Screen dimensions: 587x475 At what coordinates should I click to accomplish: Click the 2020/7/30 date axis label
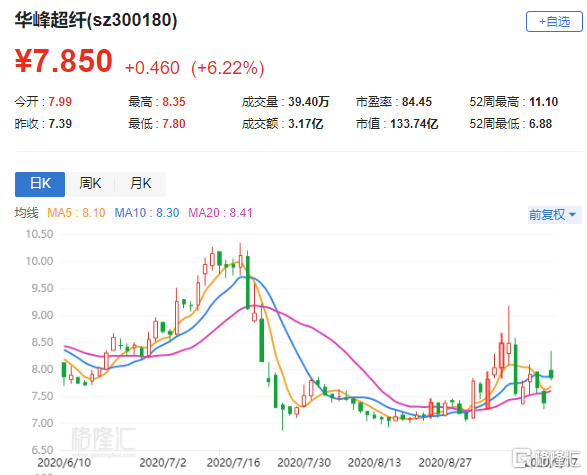pos(304,463)
